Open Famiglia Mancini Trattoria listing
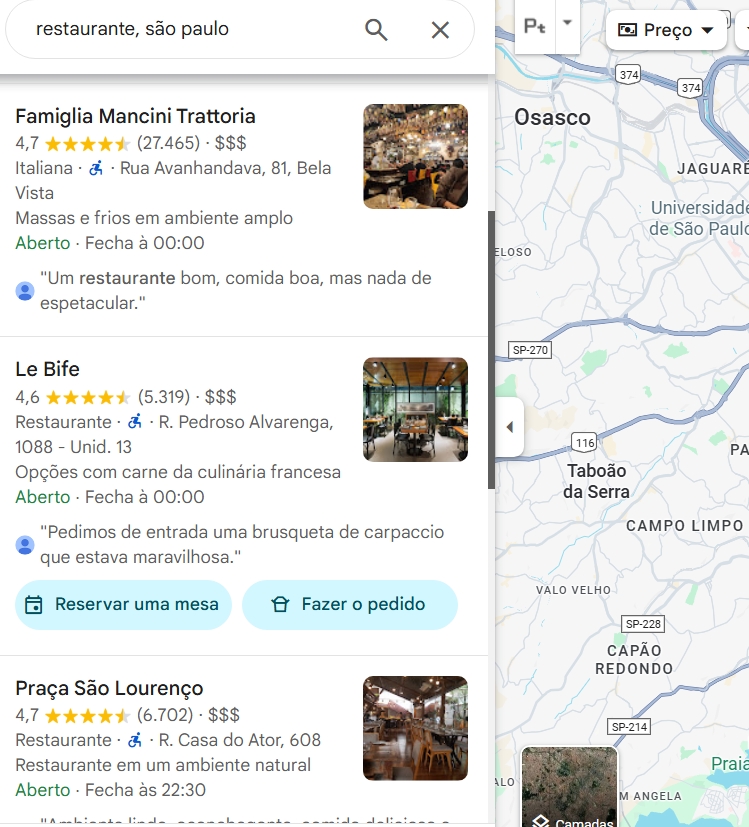The height and width of the screenshot is (827, 749). coord(135,115)
